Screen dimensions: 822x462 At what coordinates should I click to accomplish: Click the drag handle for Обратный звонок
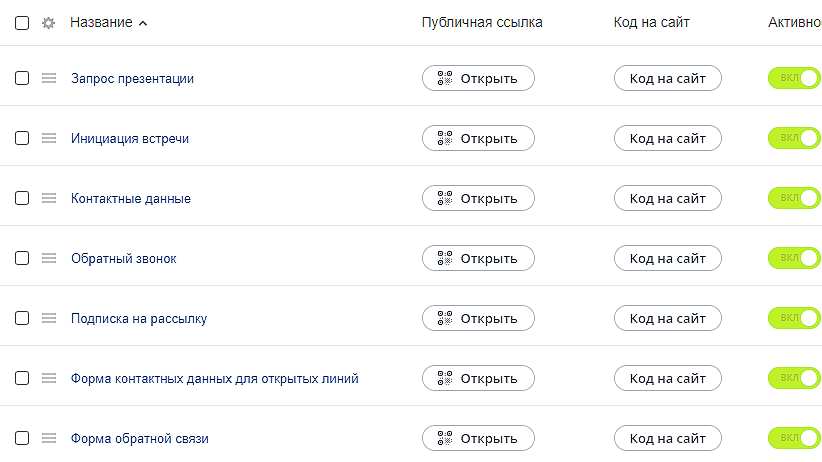[x=48, y=259]
